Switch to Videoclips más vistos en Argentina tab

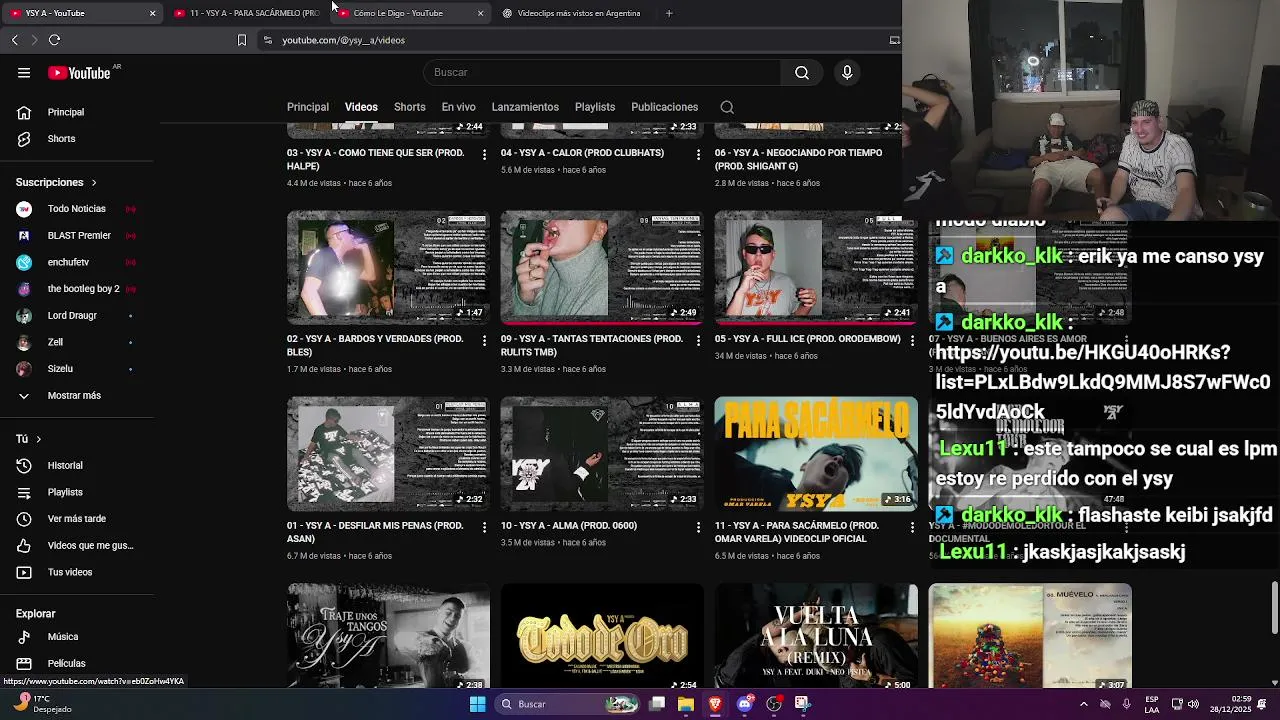[x=572, y=13]
